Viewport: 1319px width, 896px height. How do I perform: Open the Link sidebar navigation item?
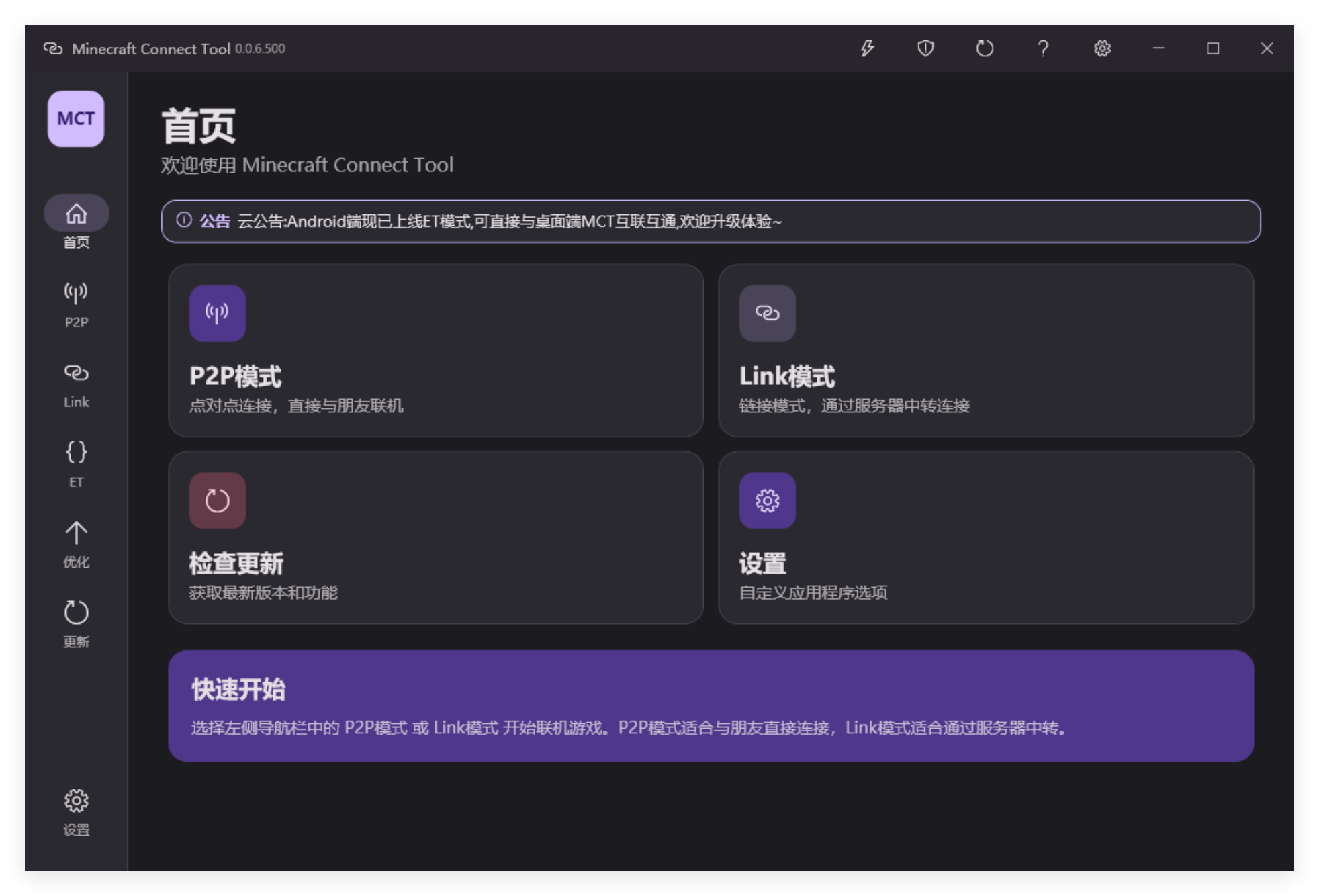point(76,385)
